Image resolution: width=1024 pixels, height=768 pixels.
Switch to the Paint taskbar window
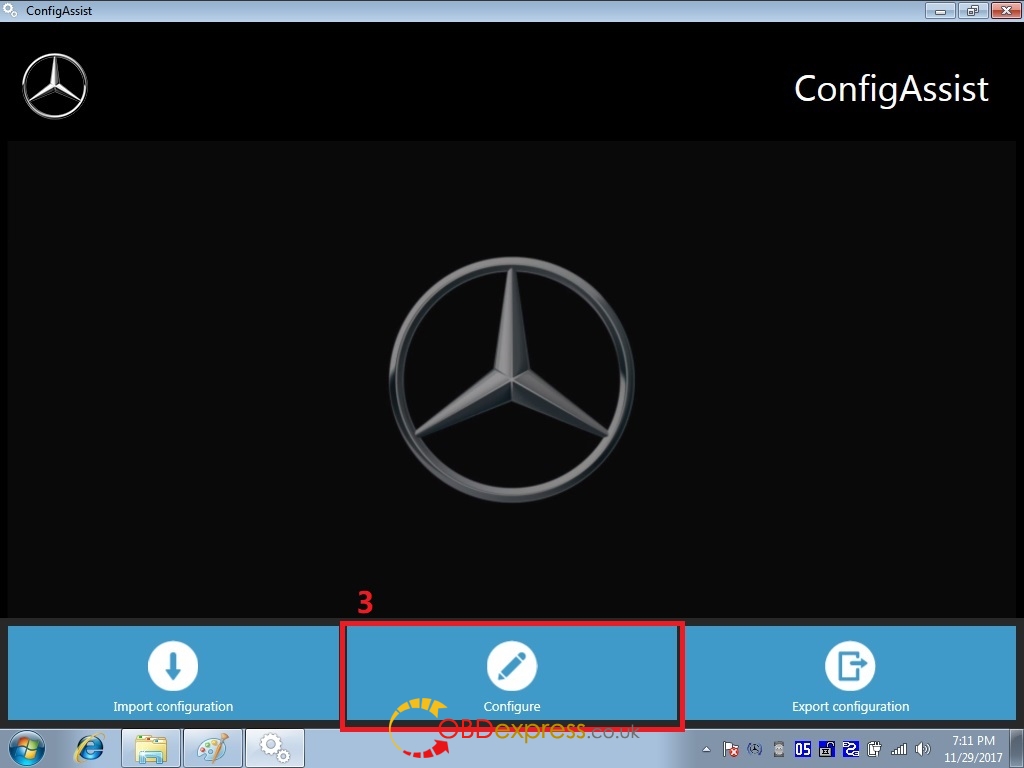click(212, 748)
